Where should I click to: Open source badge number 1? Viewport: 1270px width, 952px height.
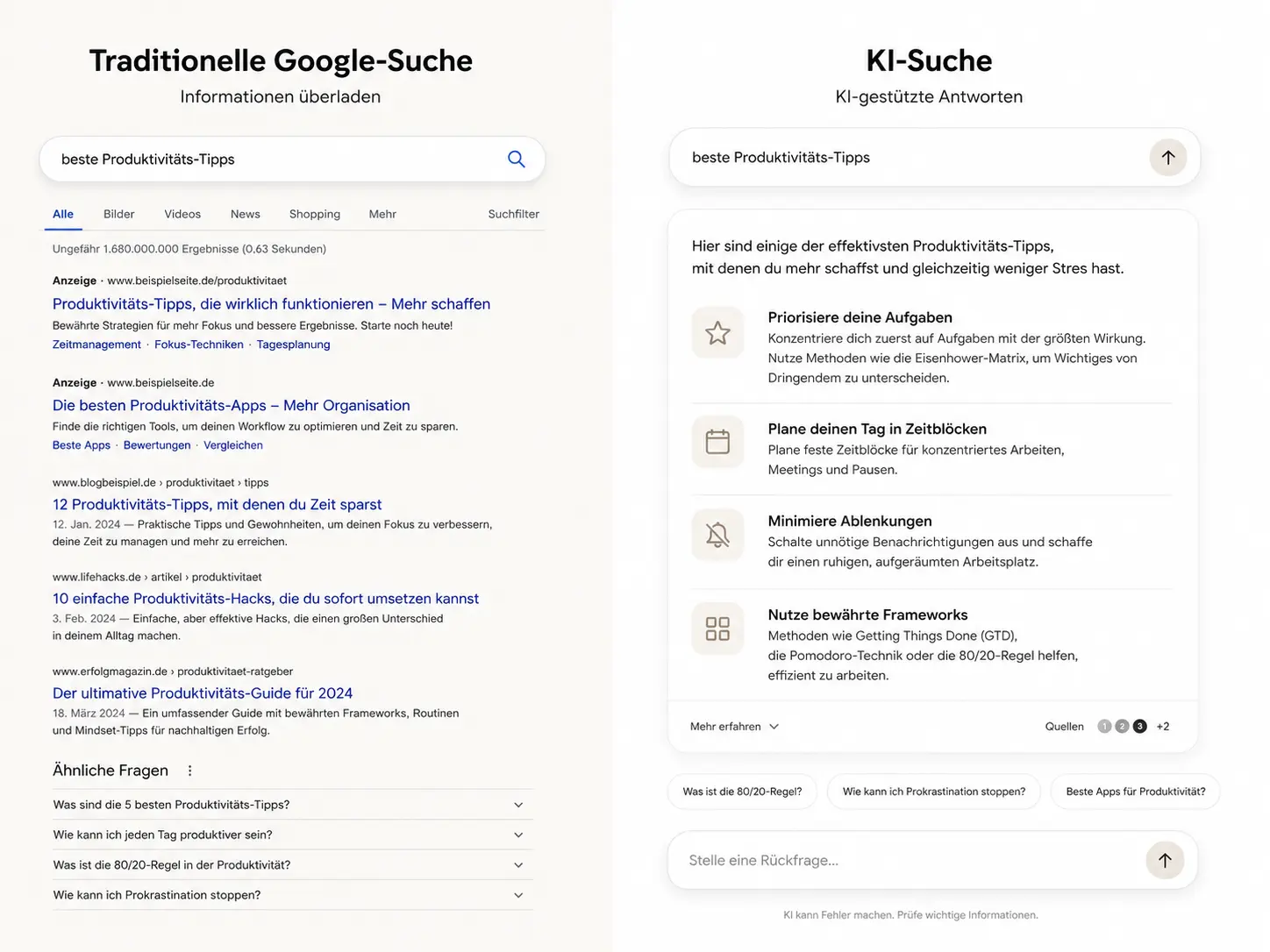(1104, 726)
